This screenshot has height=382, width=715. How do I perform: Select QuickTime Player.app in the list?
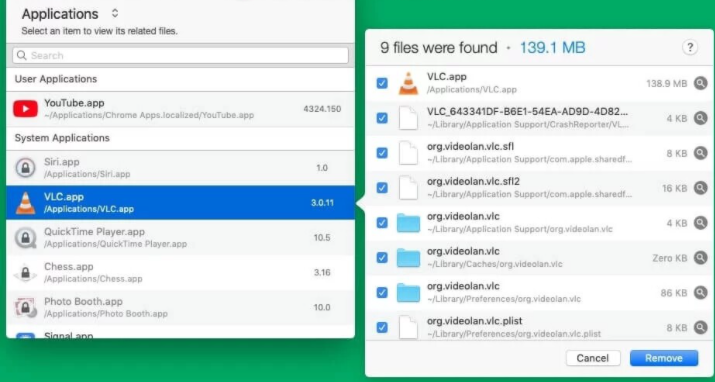point(181,237)
